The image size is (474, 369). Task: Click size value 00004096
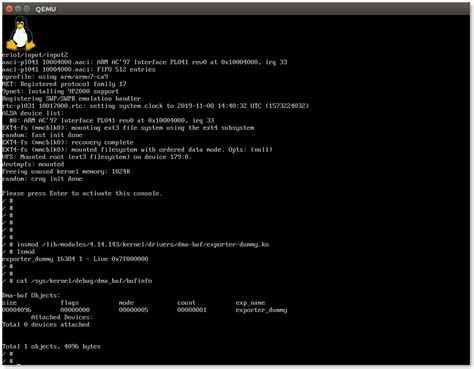pyautogui.click(x=17, y=310)
